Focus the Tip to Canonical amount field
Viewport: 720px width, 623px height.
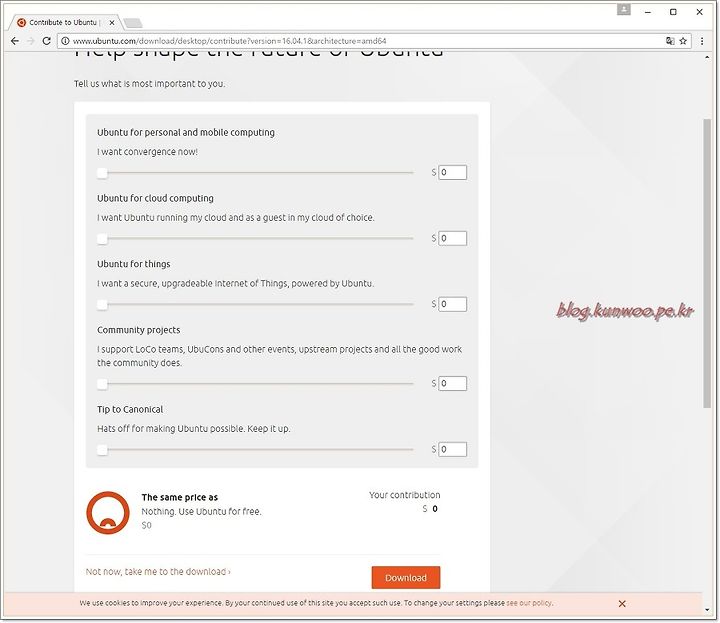click(452, 449)
